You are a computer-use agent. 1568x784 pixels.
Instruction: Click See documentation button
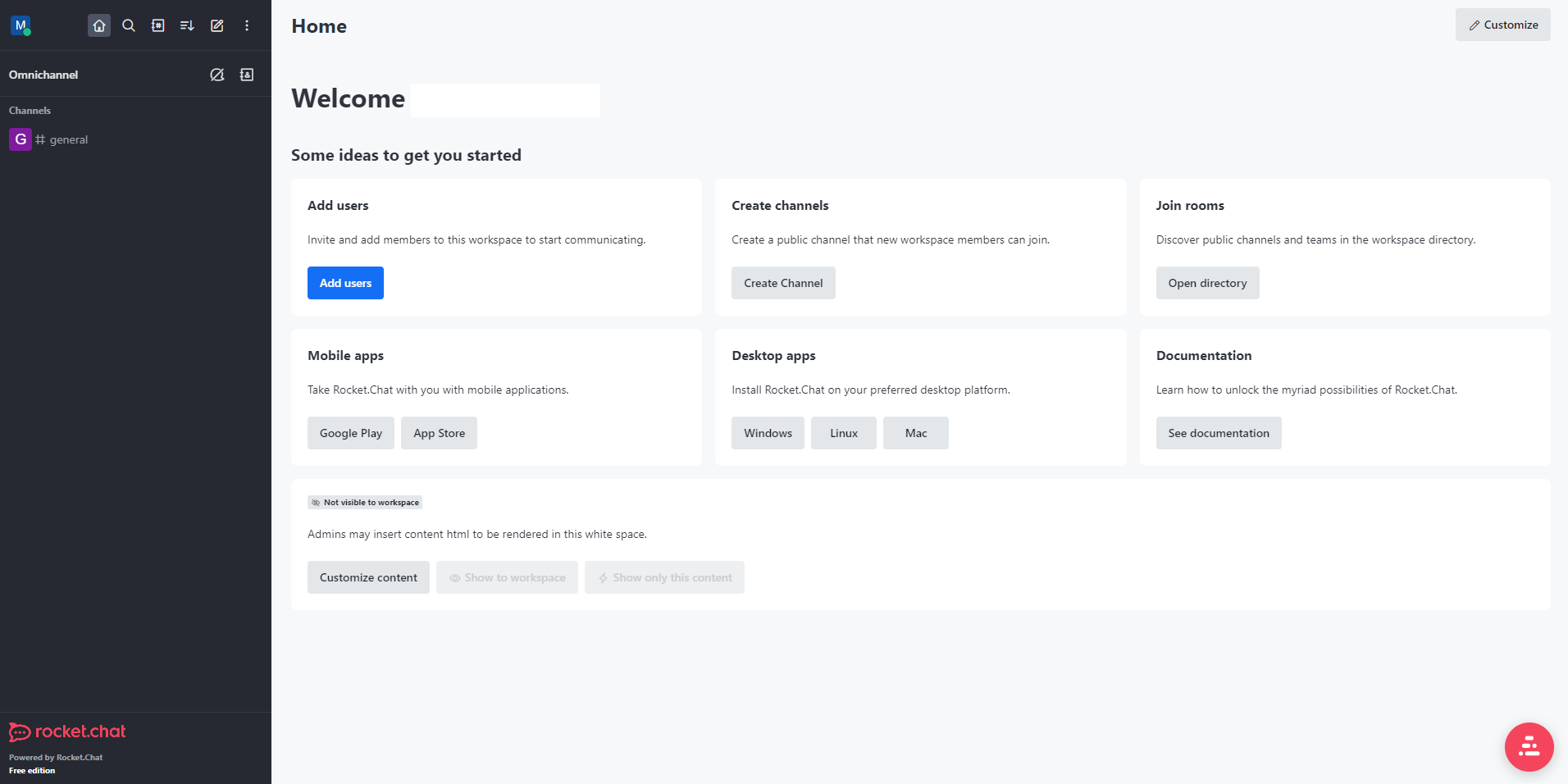pos(1219,433)
